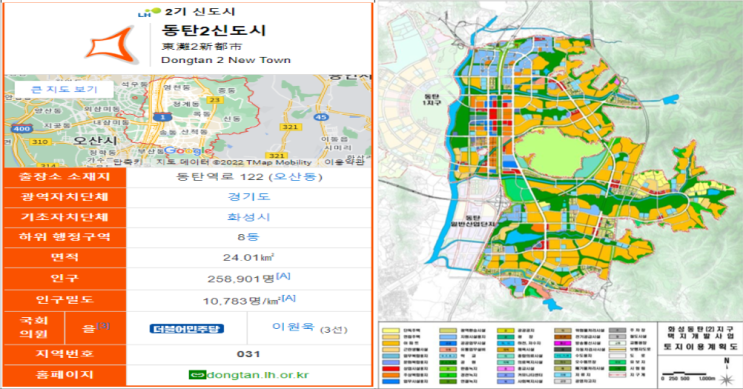743x389 pixels.
Task: Click the route 400 shield on the map
Action: click(x=22, y=128)
